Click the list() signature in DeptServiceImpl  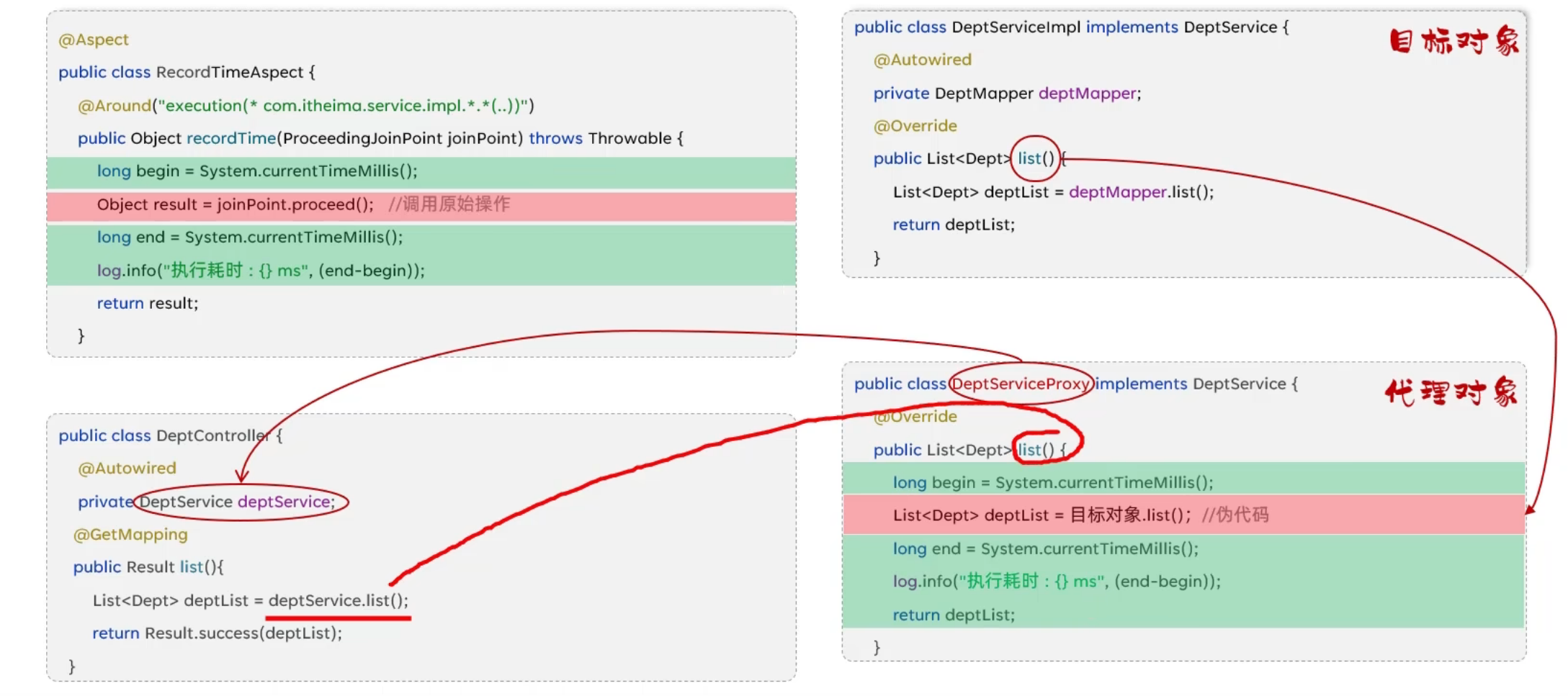[969, 158]
